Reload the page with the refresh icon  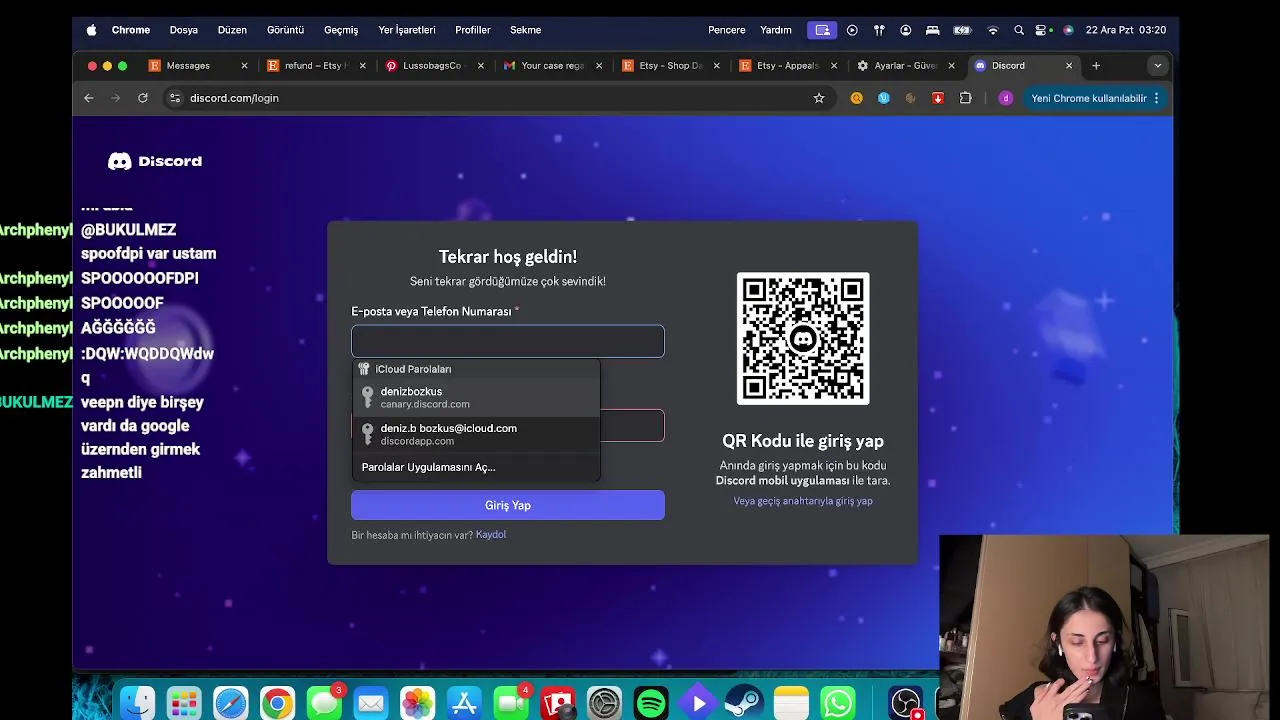(x=143, y=98)
